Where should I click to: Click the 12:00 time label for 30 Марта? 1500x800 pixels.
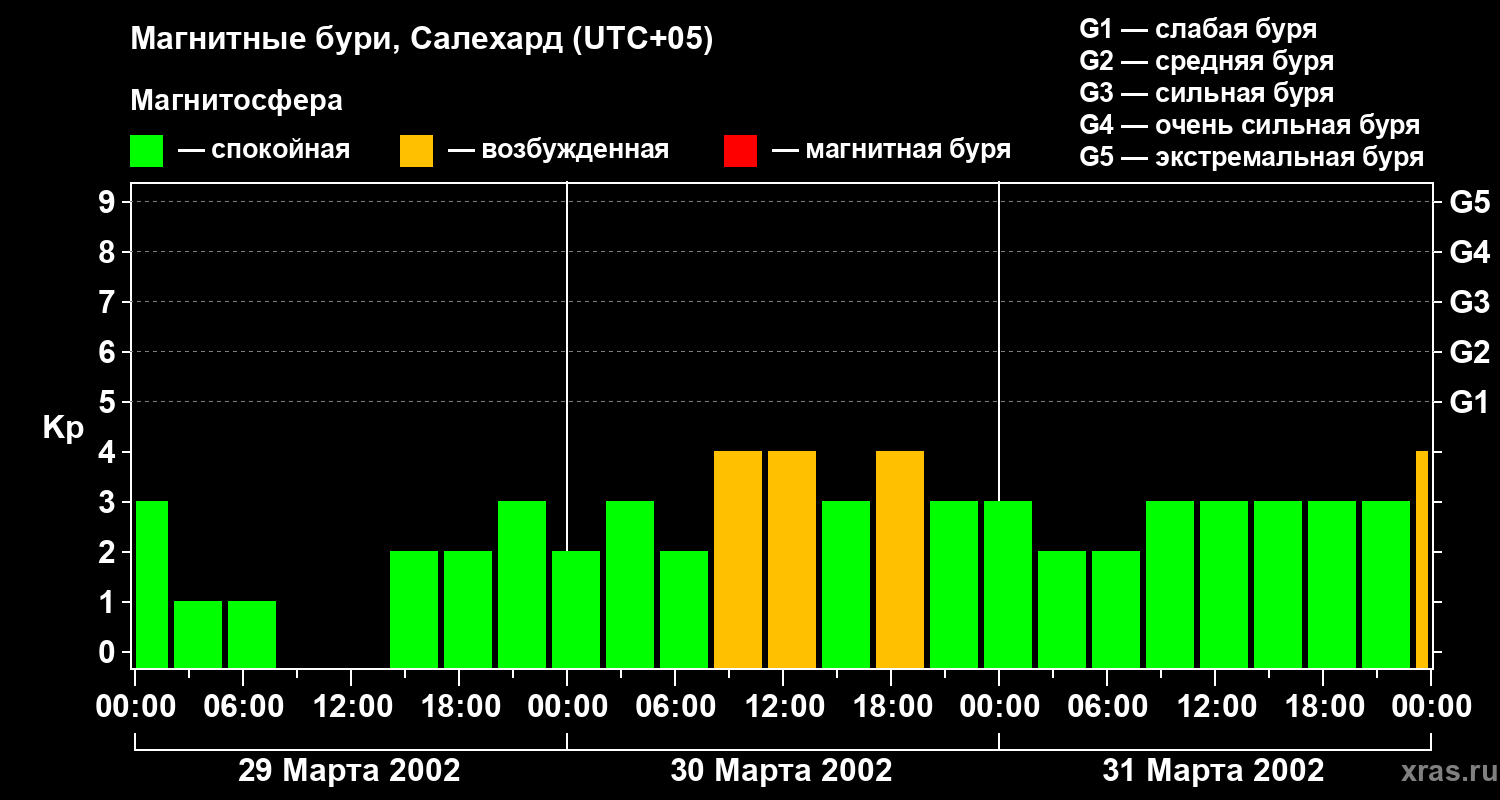pos(783,707)
